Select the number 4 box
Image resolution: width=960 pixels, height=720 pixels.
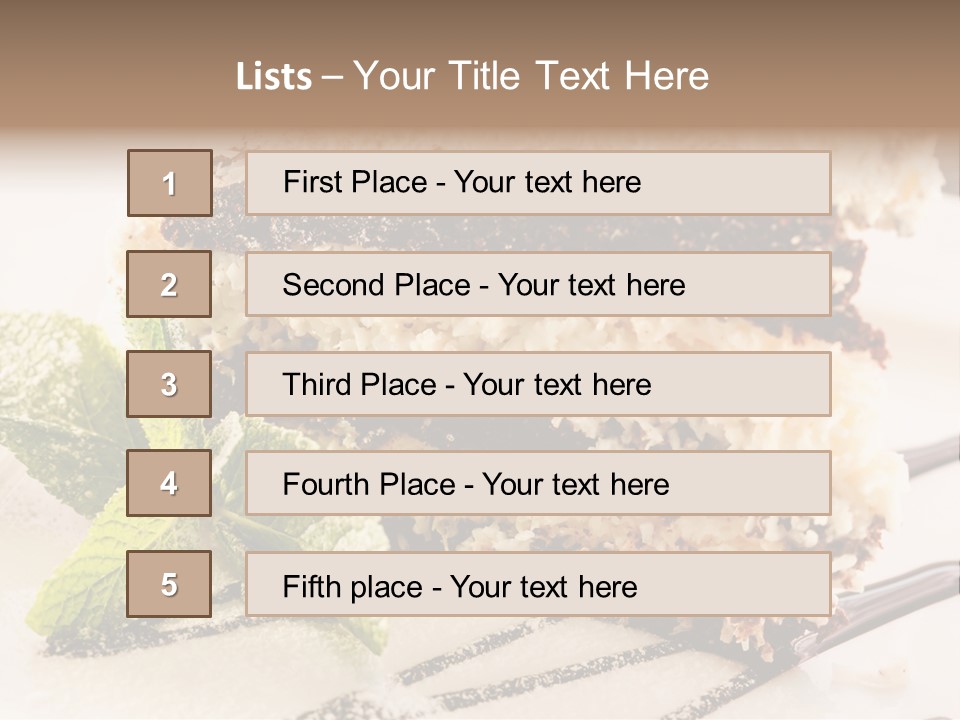(169, 483)
